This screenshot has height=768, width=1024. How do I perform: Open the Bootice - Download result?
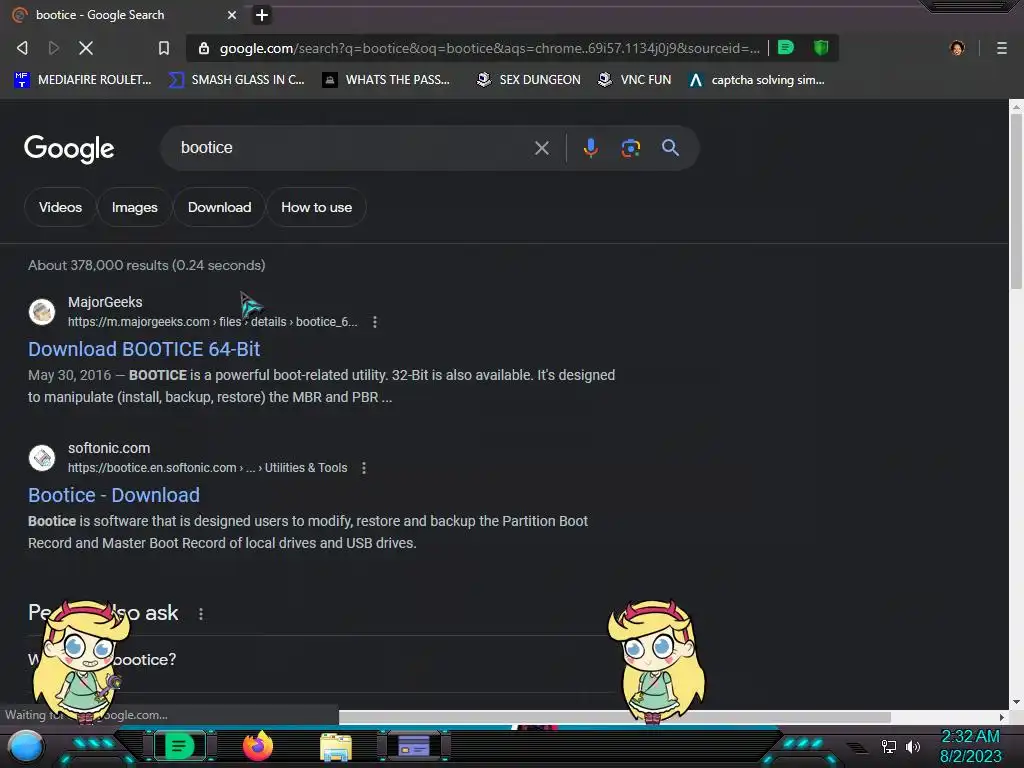coord(114,495)
